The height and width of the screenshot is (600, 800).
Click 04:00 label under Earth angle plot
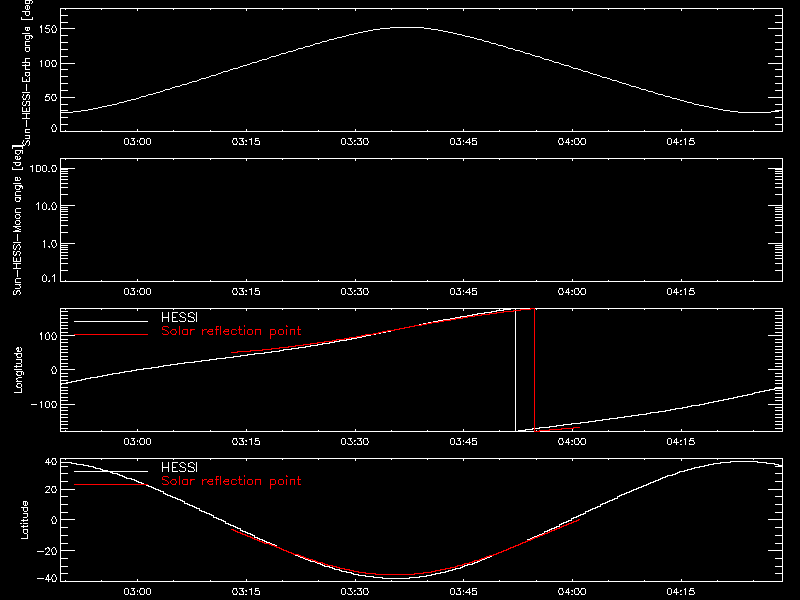[572, 142]
